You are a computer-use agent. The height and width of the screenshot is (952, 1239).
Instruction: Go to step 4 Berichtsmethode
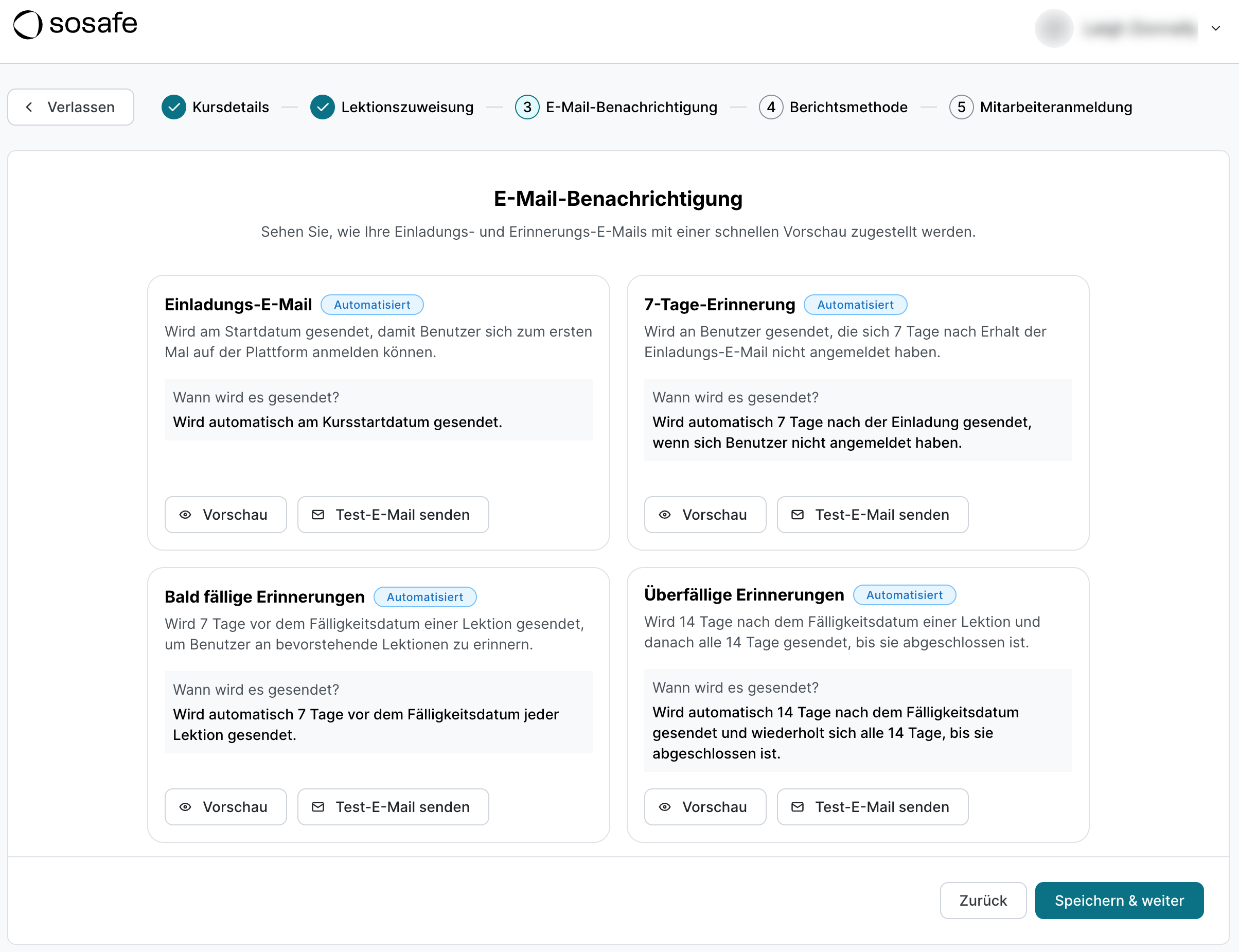coord(771,107)
